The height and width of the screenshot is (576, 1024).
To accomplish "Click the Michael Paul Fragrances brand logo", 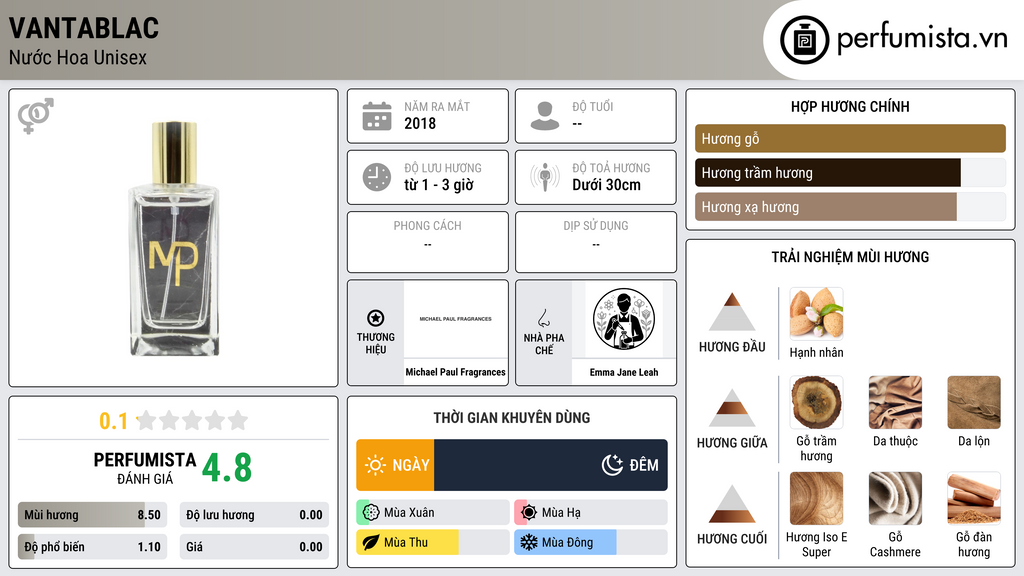I will [456, 319].
